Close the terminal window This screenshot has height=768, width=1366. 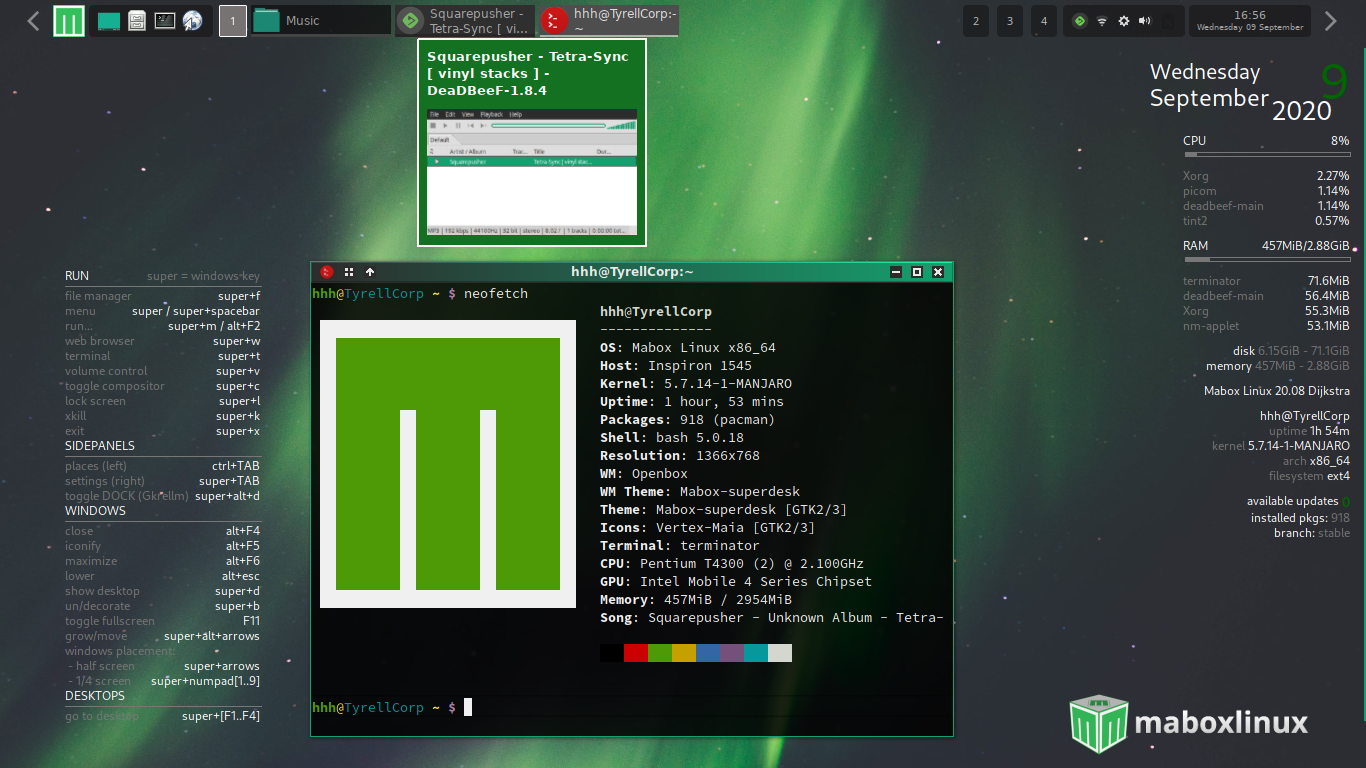(x=938, y=271)
